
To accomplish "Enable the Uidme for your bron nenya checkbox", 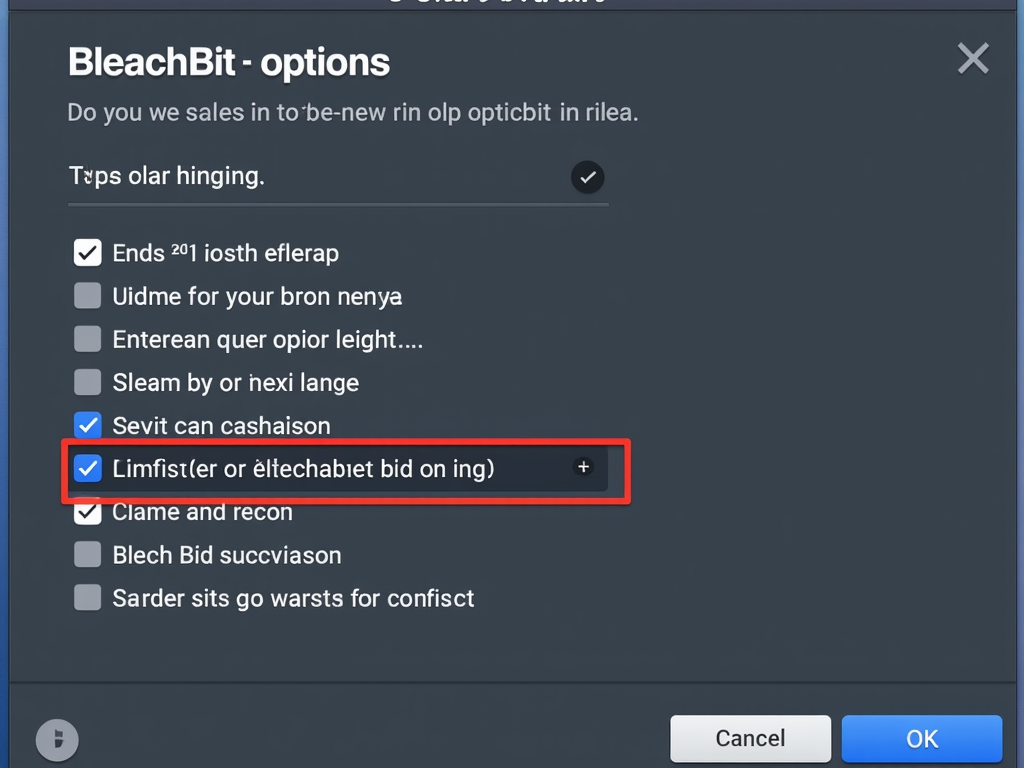I will 88,296.
